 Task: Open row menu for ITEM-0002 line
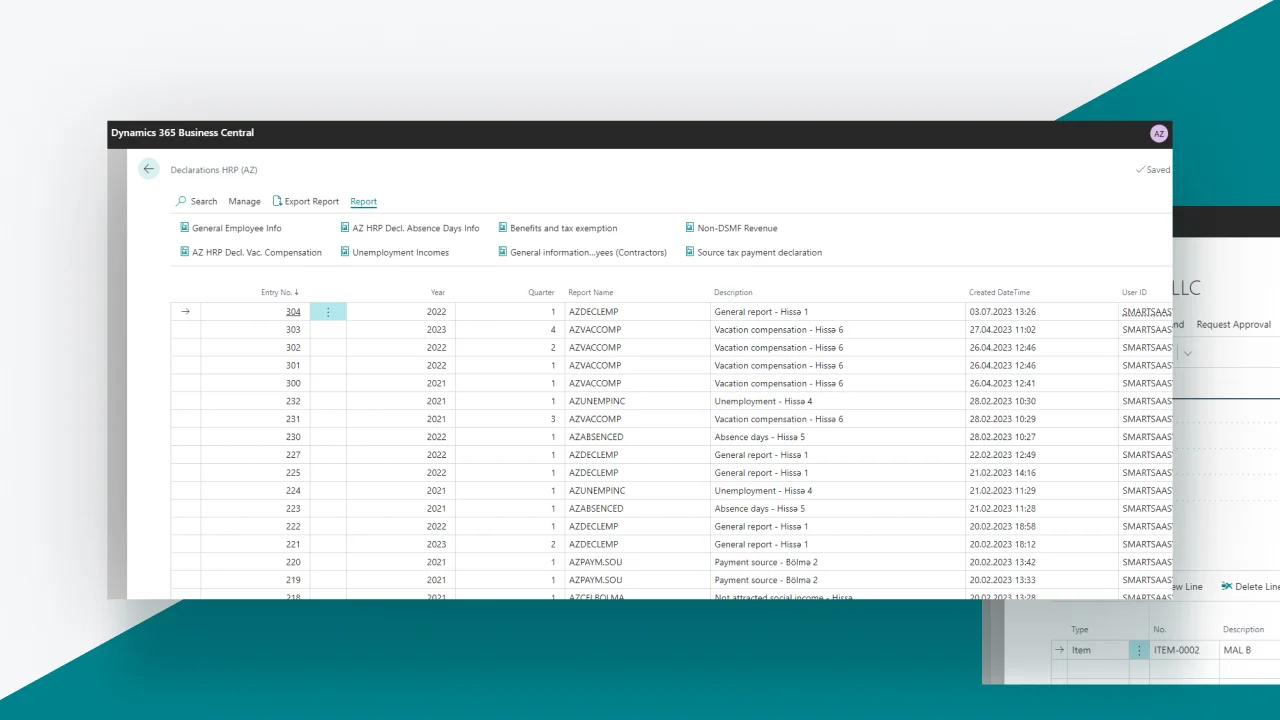pyautogui.click(x=1138, y=650)
